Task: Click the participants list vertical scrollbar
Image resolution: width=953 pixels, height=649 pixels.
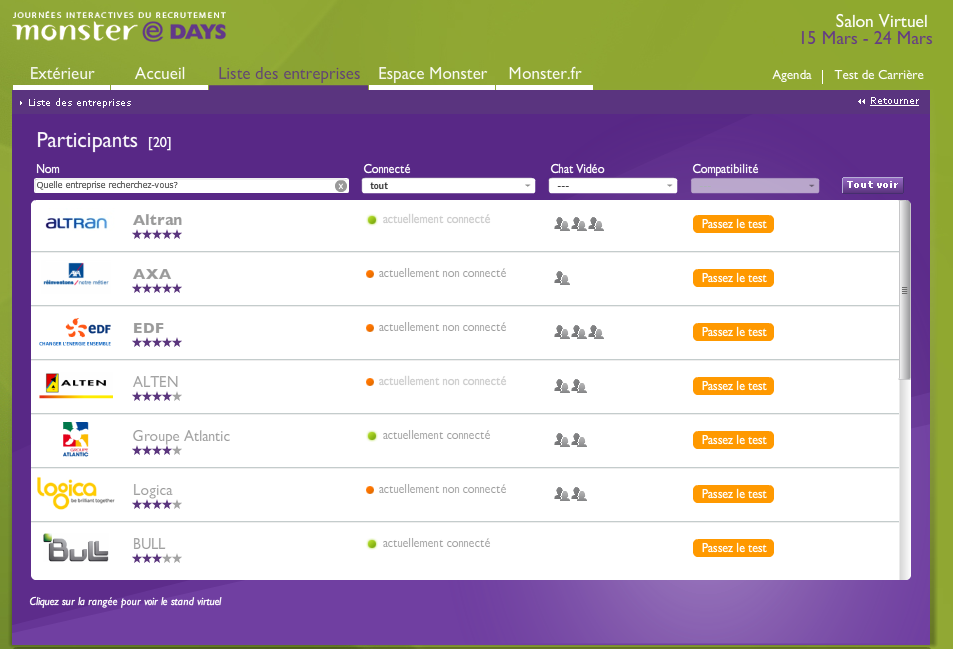Action: point(904,290)
